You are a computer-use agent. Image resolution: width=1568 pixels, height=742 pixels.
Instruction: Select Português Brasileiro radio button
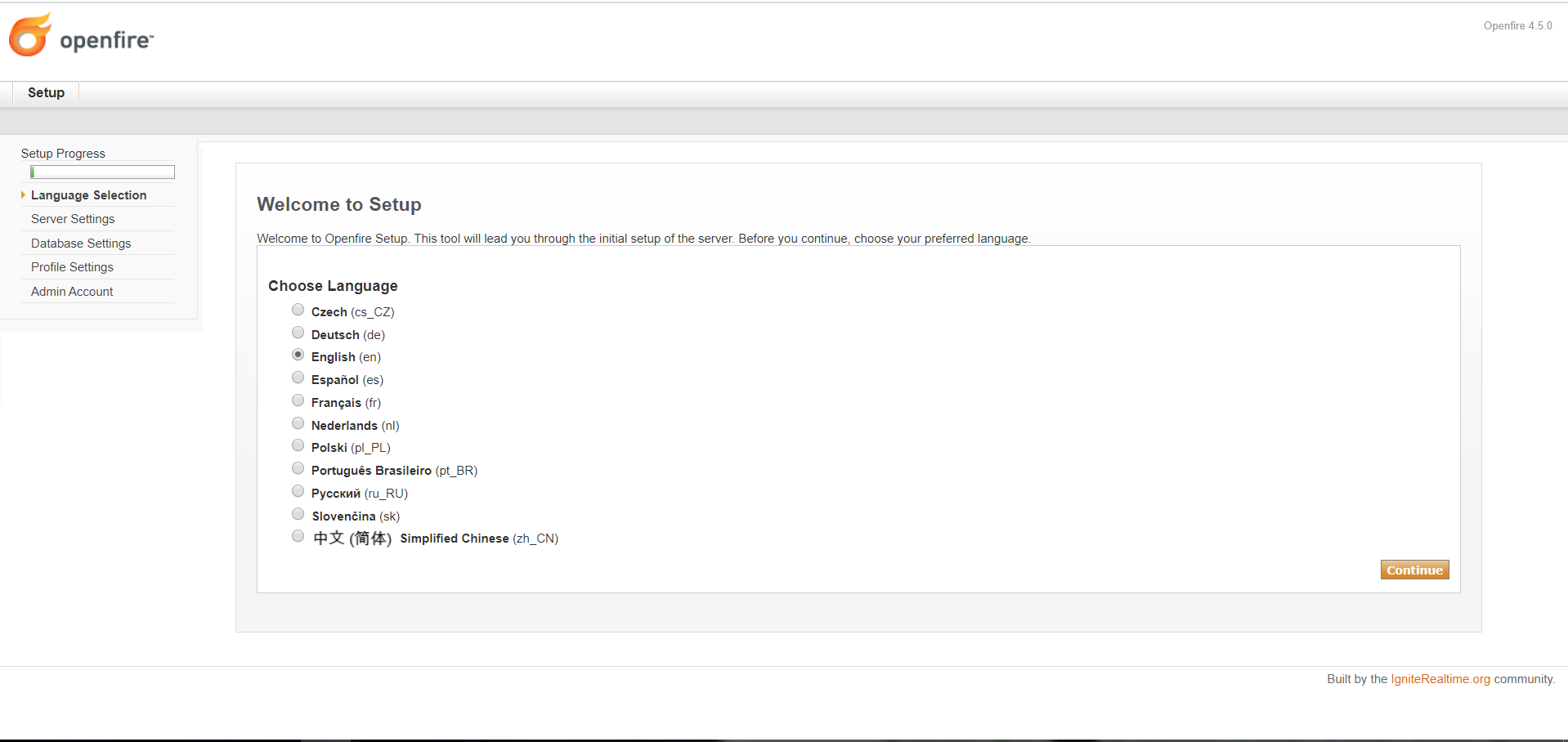click(298, 468)
